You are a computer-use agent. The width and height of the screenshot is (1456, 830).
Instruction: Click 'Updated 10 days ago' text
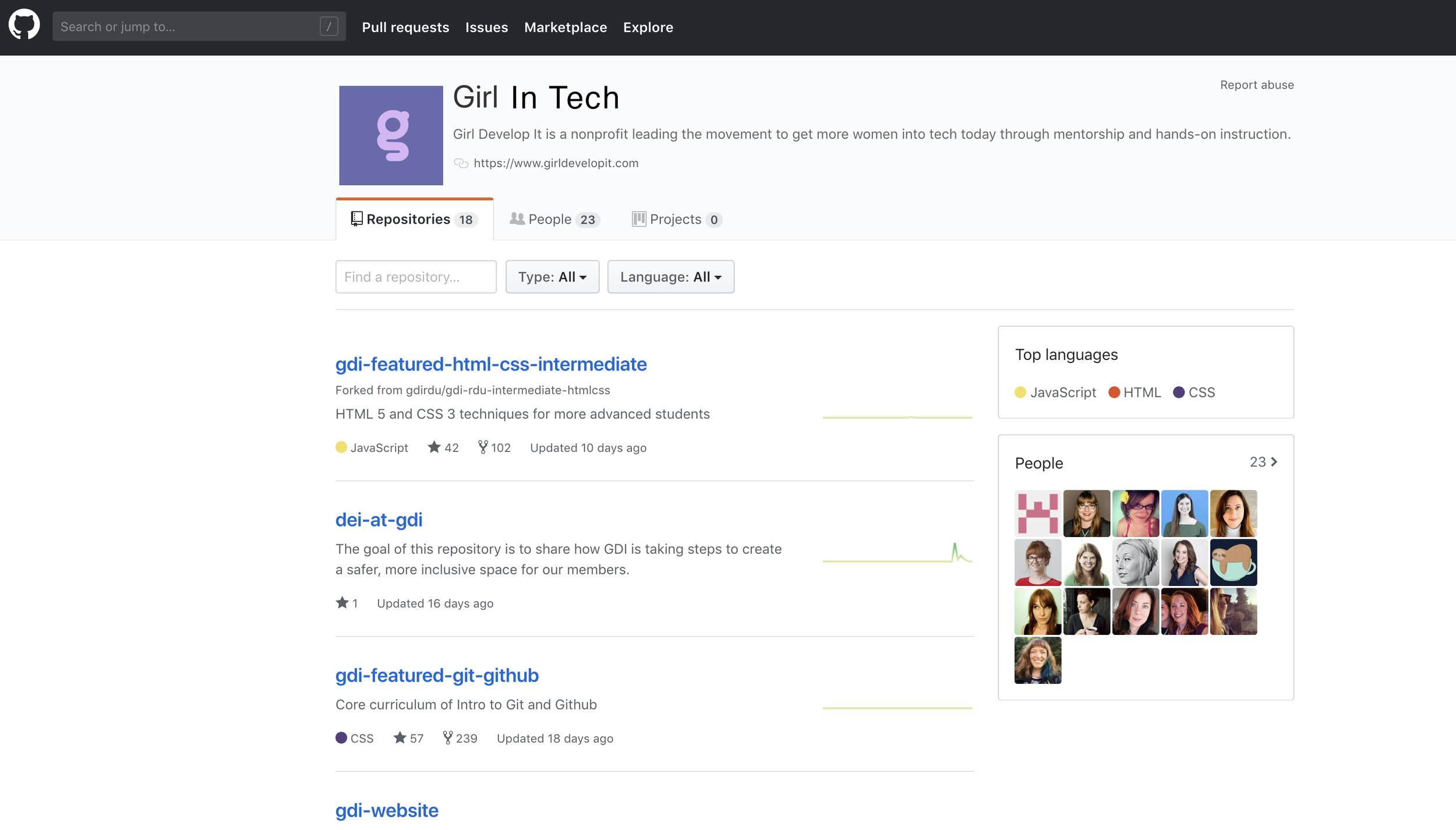point(588,448)
